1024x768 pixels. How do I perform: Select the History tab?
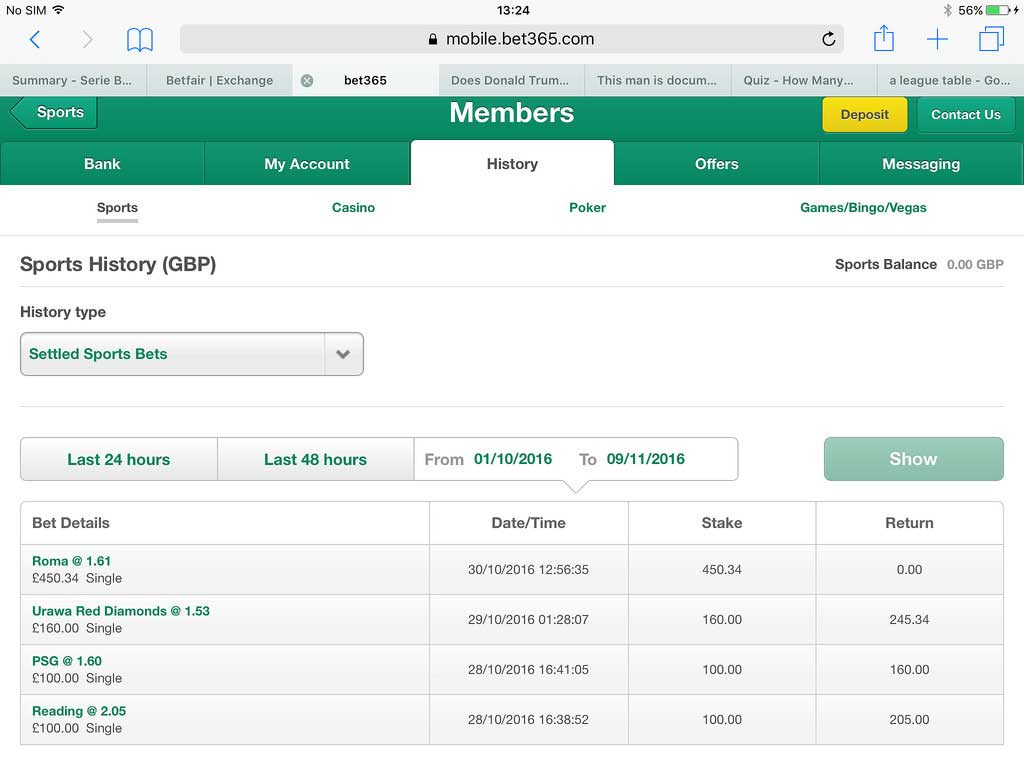(512, 163)
